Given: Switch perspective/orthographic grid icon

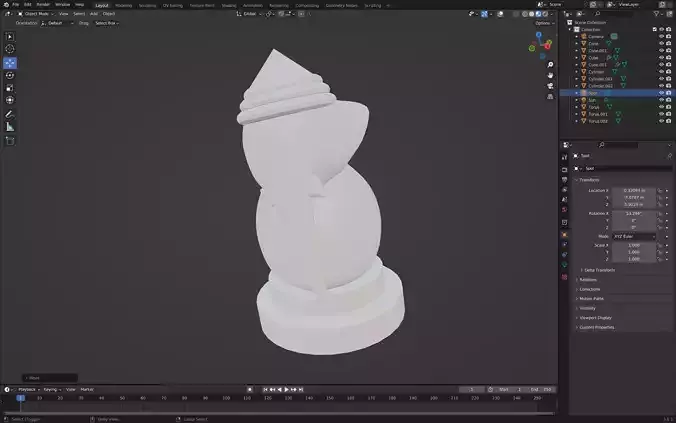Looking at the screenshot, I should coord(550,97).
